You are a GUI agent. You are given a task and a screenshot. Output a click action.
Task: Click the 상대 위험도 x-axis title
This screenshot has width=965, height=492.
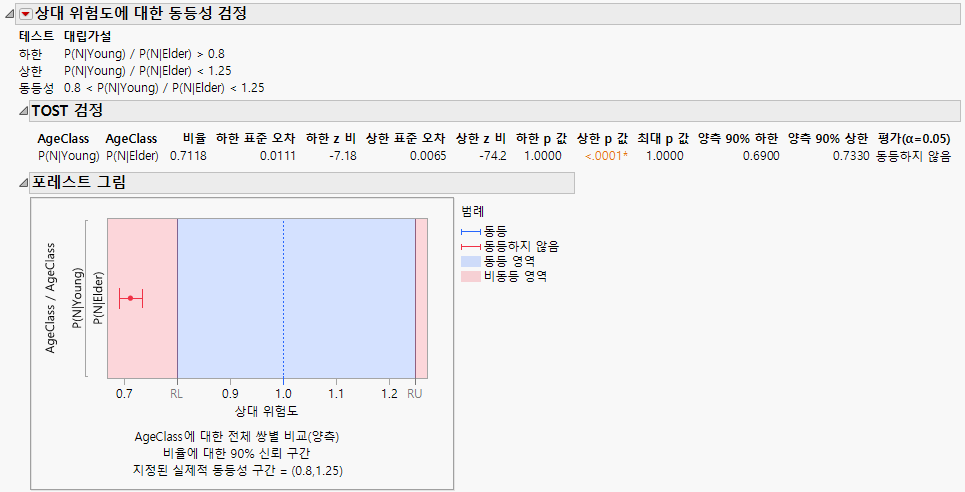(266, 411)
